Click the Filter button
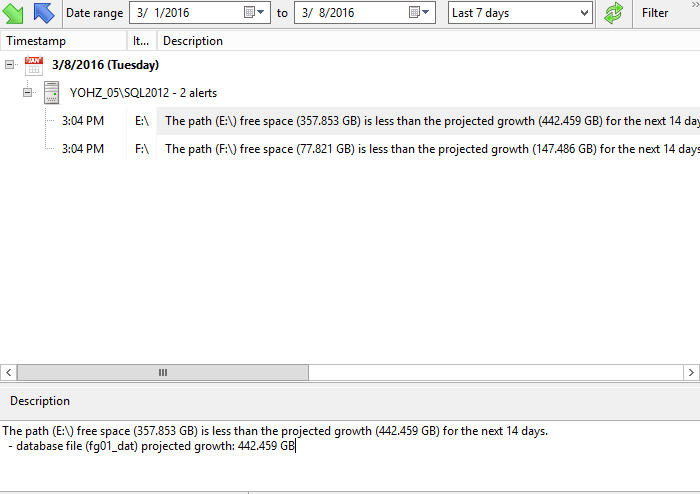 [655, 13]
